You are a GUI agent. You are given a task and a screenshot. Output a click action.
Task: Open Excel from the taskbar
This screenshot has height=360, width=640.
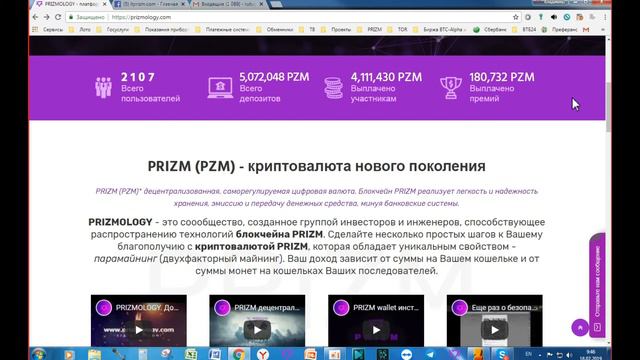coord(190,354)
